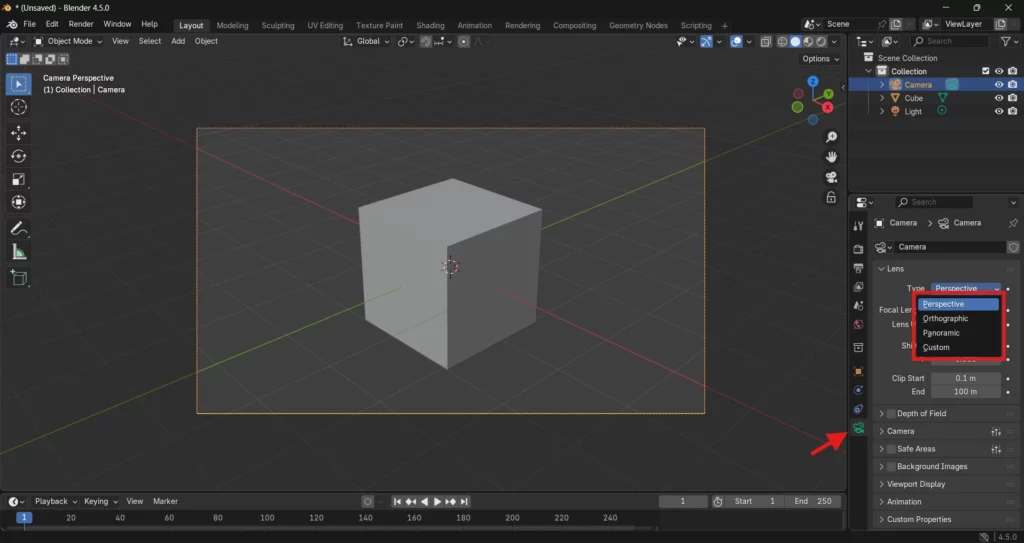The image size is (1024, 543).
Task: Jump to the timeline end frame button
Action: coord(464,502)
